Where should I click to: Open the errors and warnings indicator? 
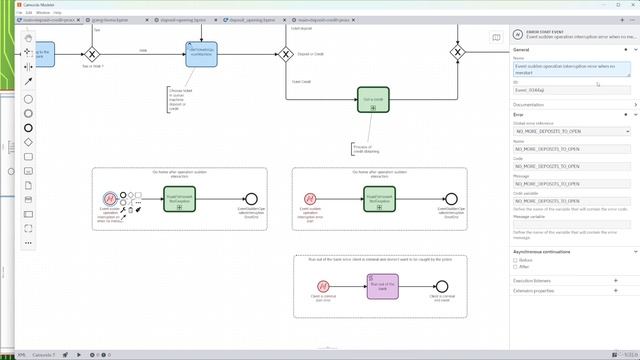pos(100,355)
